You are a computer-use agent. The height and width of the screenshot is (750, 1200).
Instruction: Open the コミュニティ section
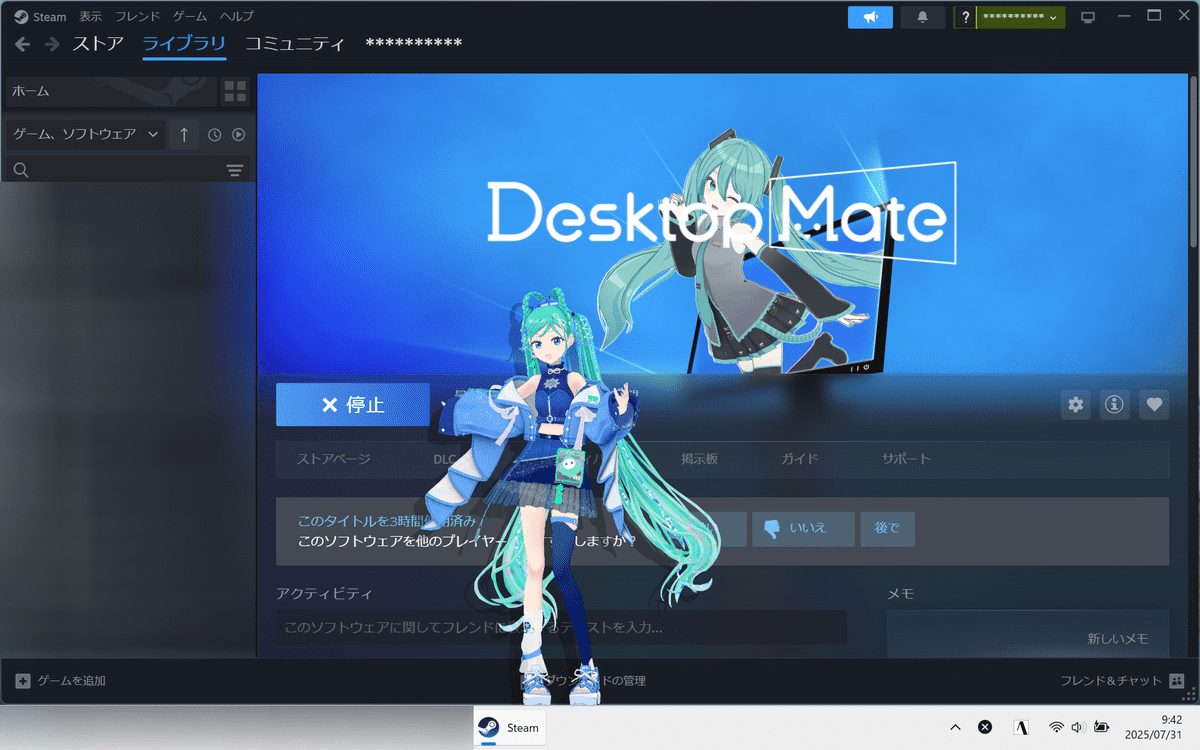[295, 44]
